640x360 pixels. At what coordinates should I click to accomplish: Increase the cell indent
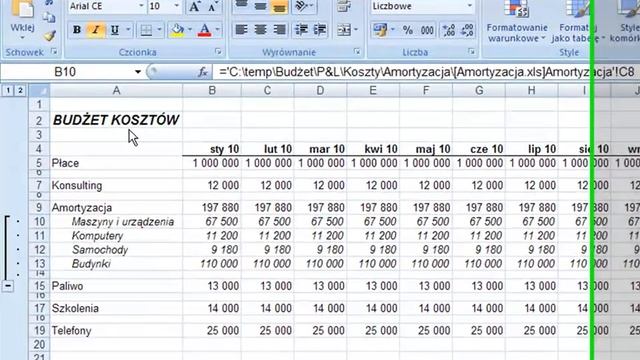pos(320,30)
